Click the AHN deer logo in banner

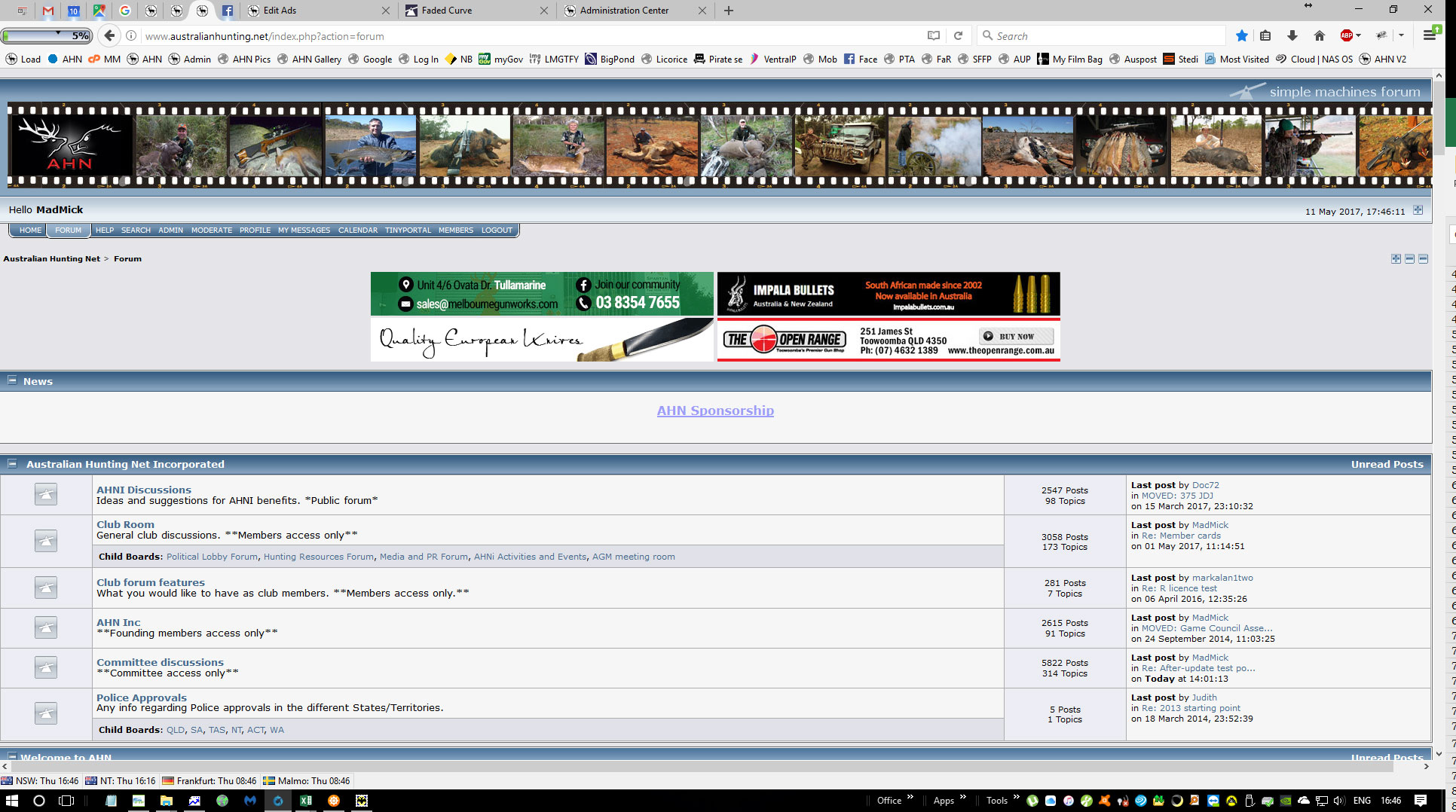70,145
